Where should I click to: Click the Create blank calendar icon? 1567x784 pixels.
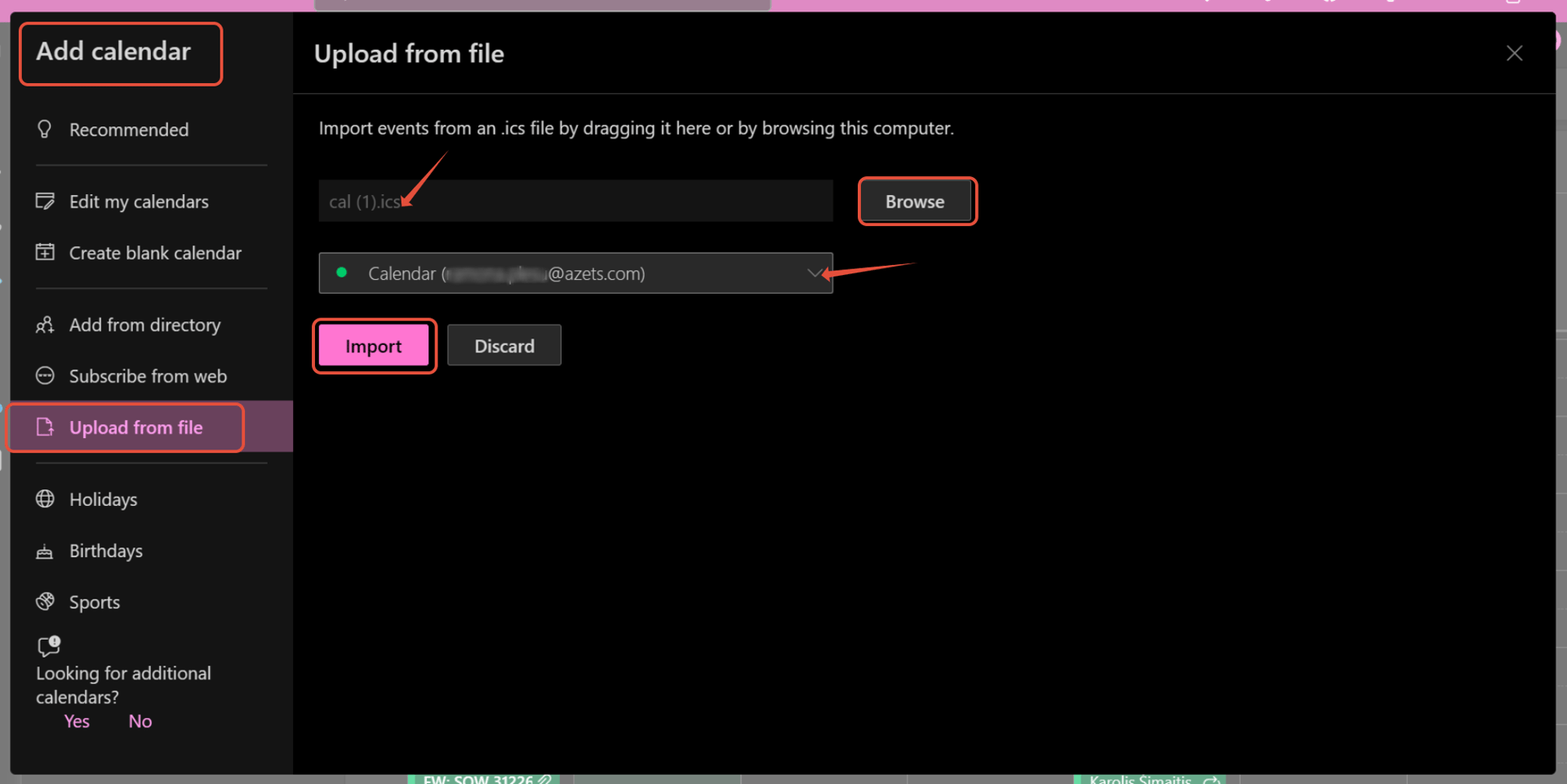45,252
